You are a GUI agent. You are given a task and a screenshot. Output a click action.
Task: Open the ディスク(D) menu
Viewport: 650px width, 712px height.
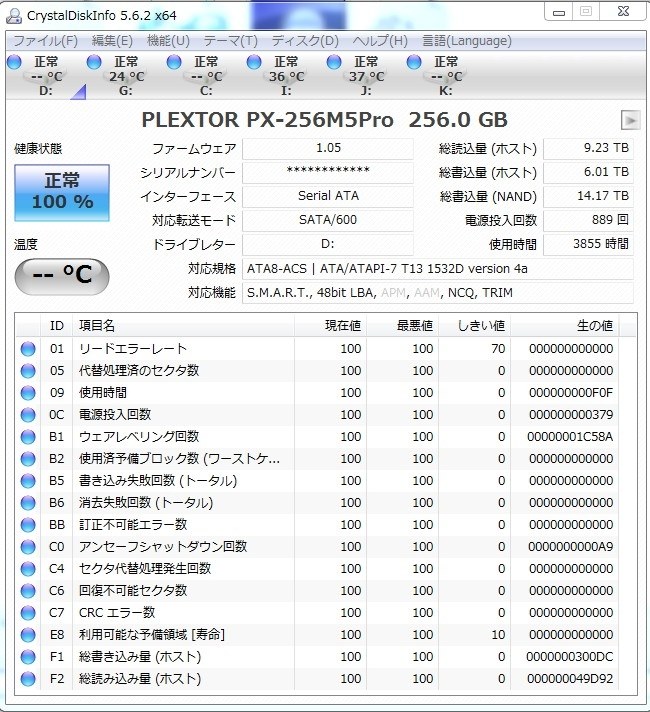305,41
